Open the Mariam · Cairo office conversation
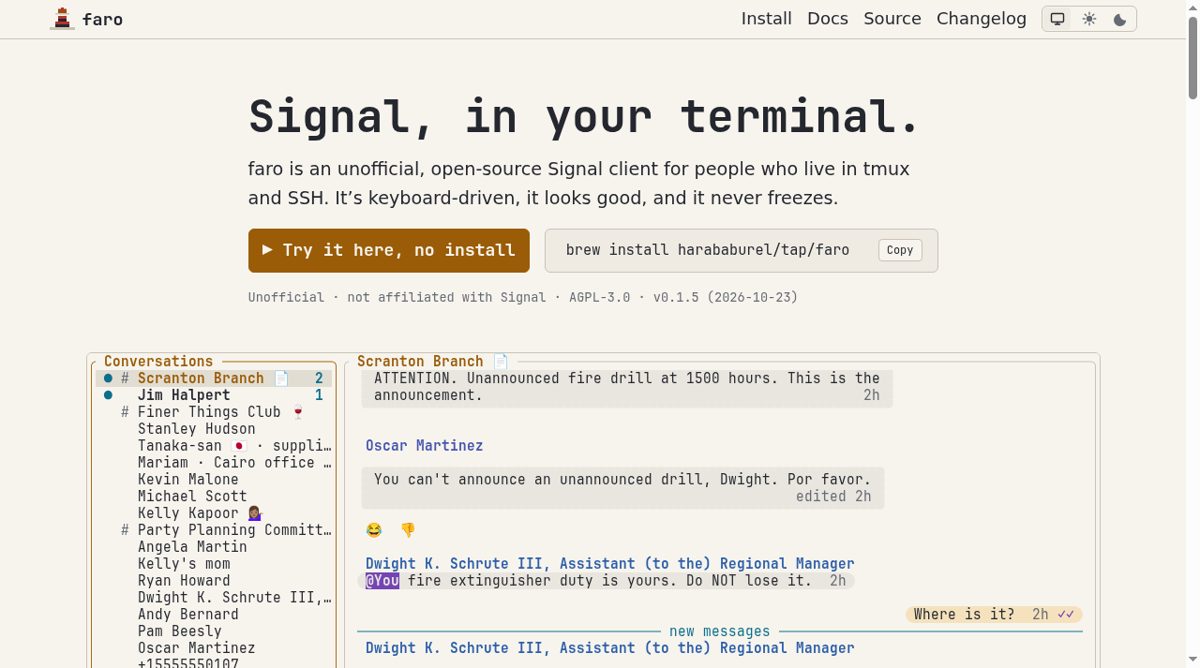 (x=216, y=463)
